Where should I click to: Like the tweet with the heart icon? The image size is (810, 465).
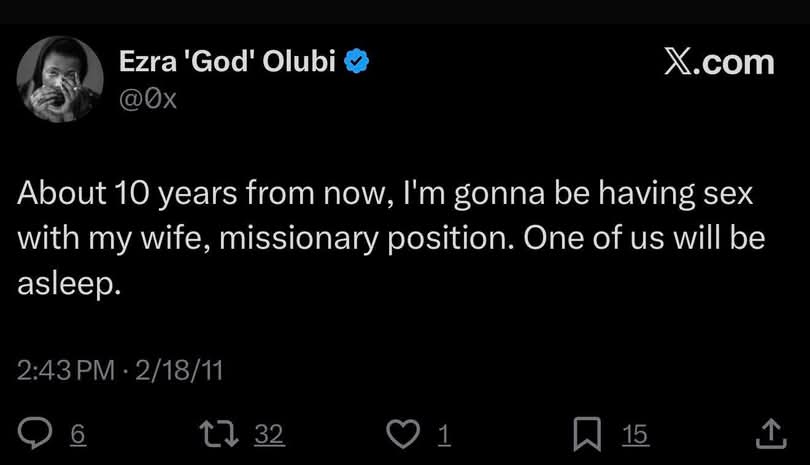pyautogui.click(x=403, y=433)
